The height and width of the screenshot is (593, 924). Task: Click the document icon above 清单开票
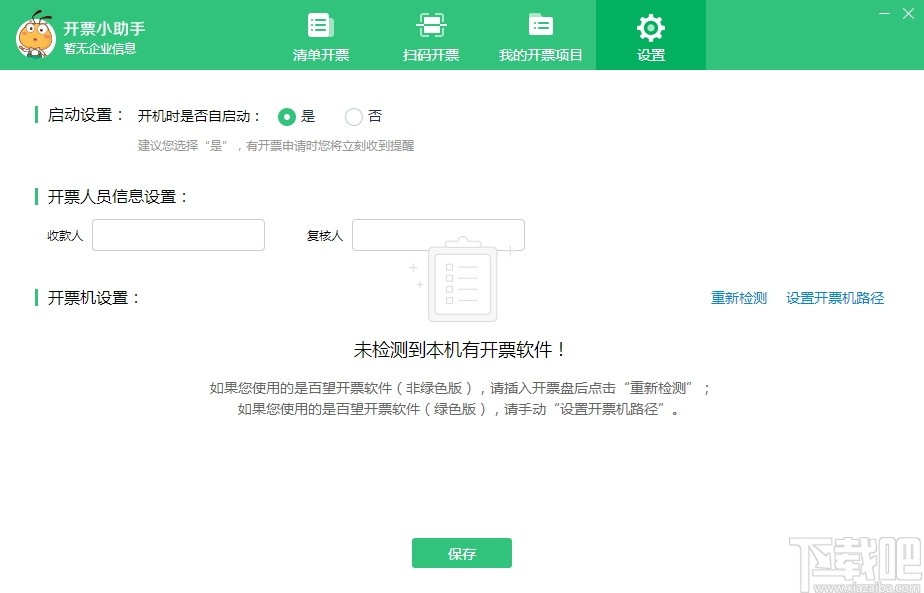tap(320, 25)
